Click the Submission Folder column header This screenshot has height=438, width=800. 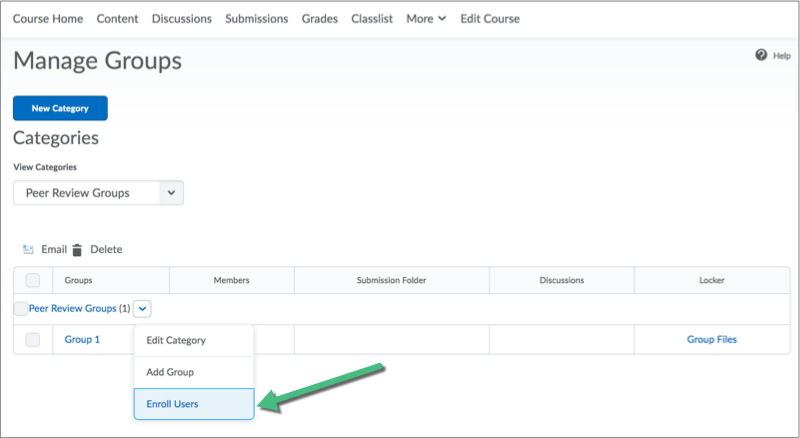(391, 280)
